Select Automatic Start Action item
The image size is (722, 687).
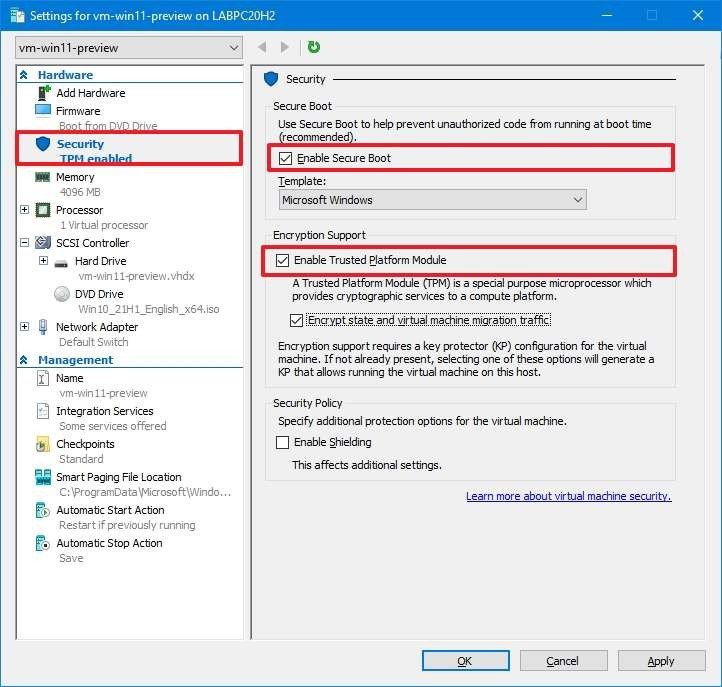tap(110, 510)
